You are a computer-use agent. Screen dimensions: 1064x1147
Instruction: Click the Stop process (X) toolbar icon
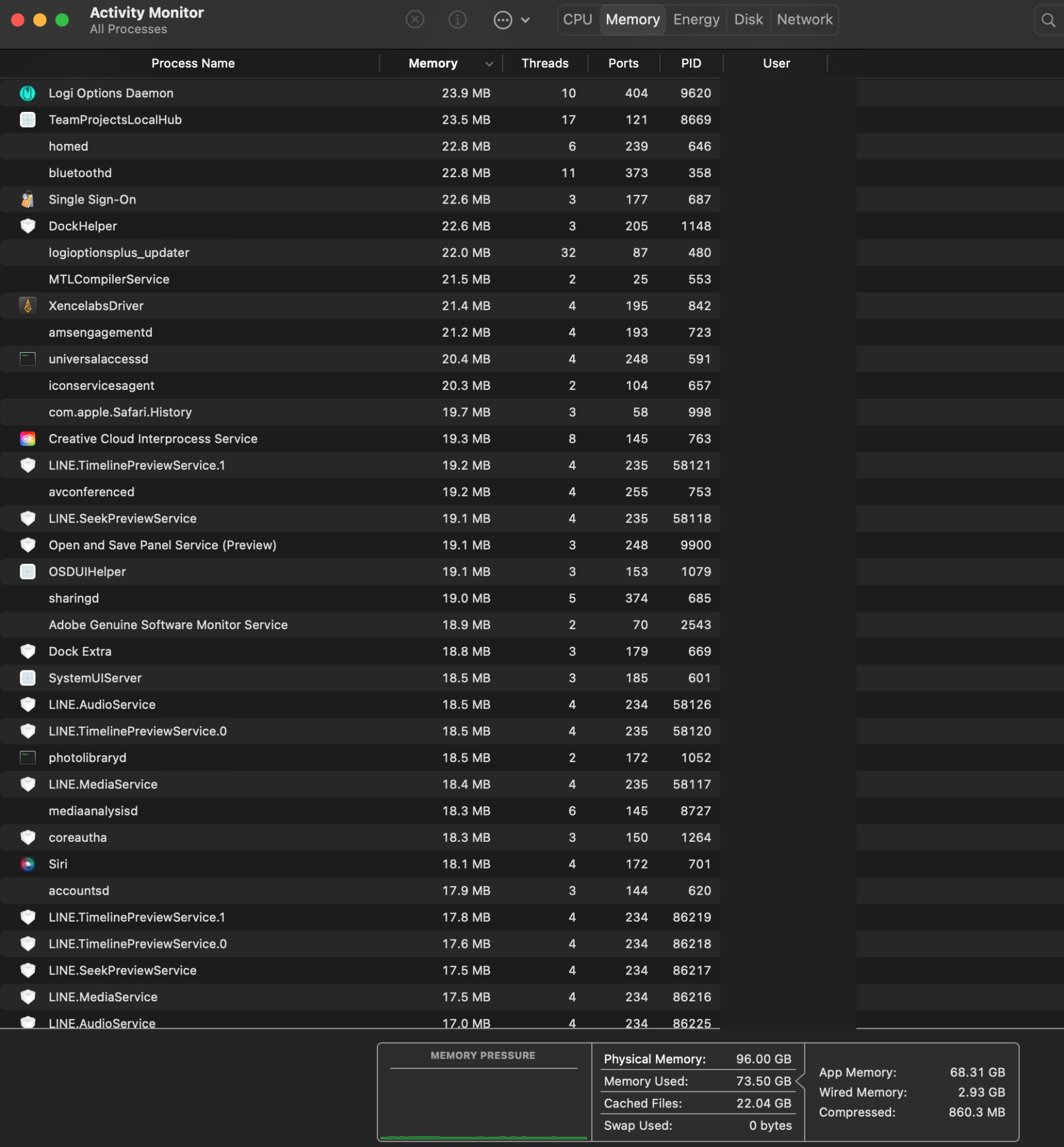click(415, 19)
